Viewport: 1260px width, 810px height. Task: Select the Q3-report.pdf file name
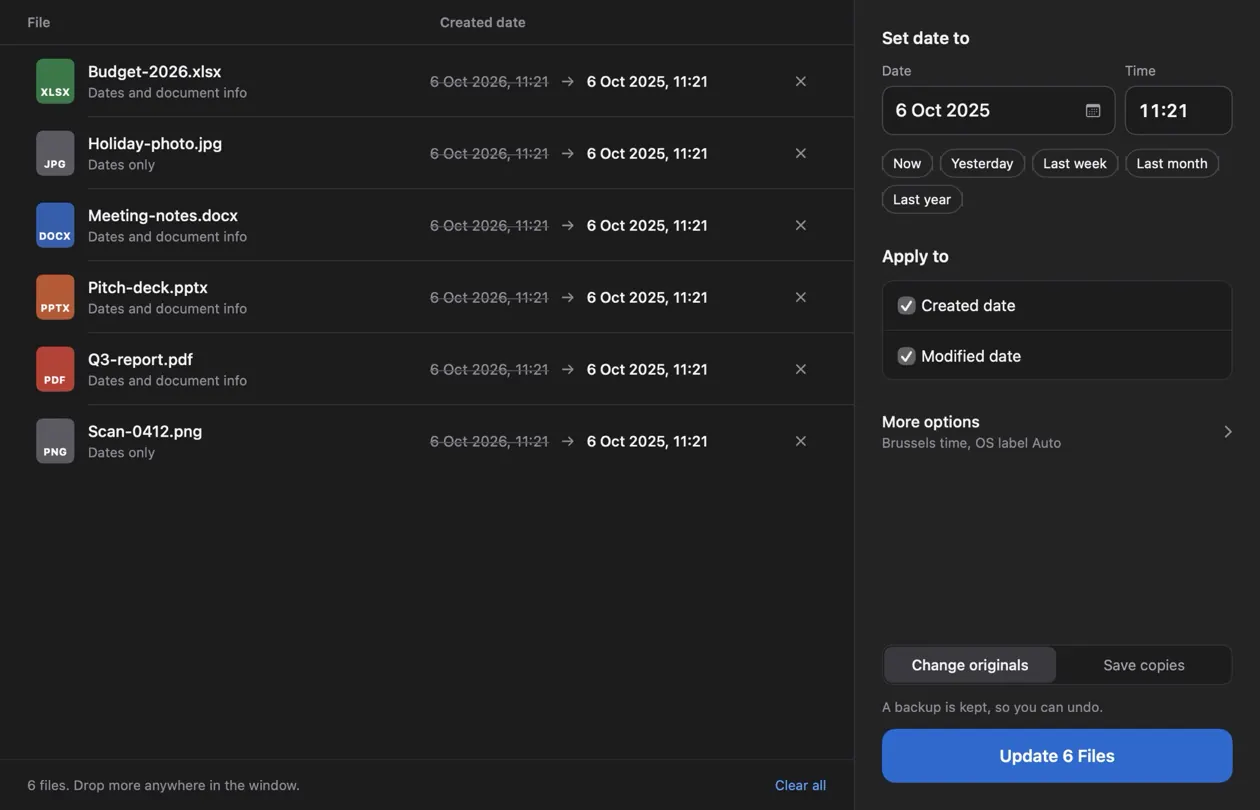point(140,359)
